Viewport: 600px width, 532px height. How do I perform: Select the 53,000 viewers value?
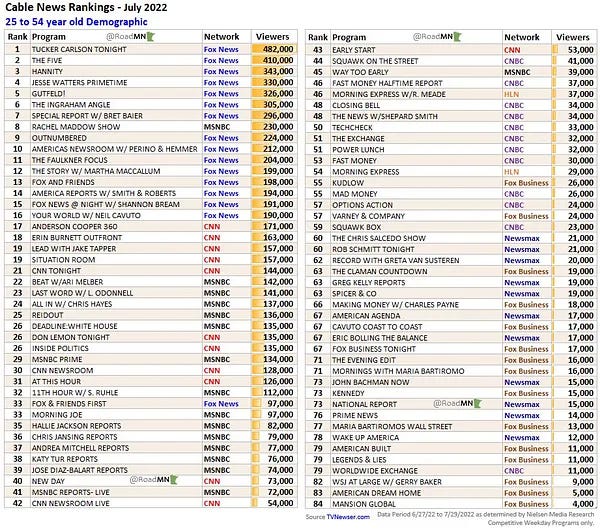tap(581, 50)
